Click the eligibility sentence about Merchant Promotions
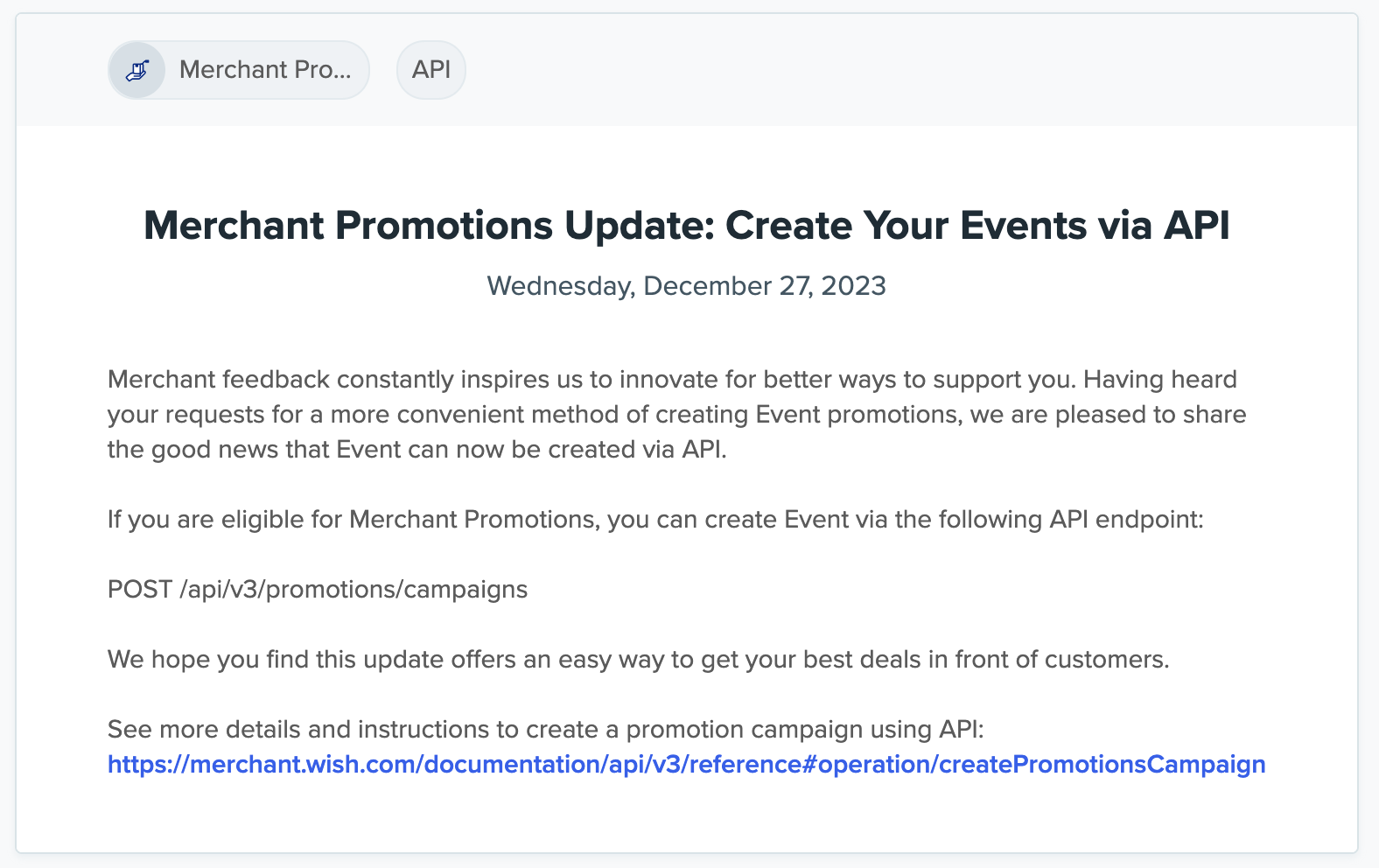1379x868 pixels. [x=655, y=519]
